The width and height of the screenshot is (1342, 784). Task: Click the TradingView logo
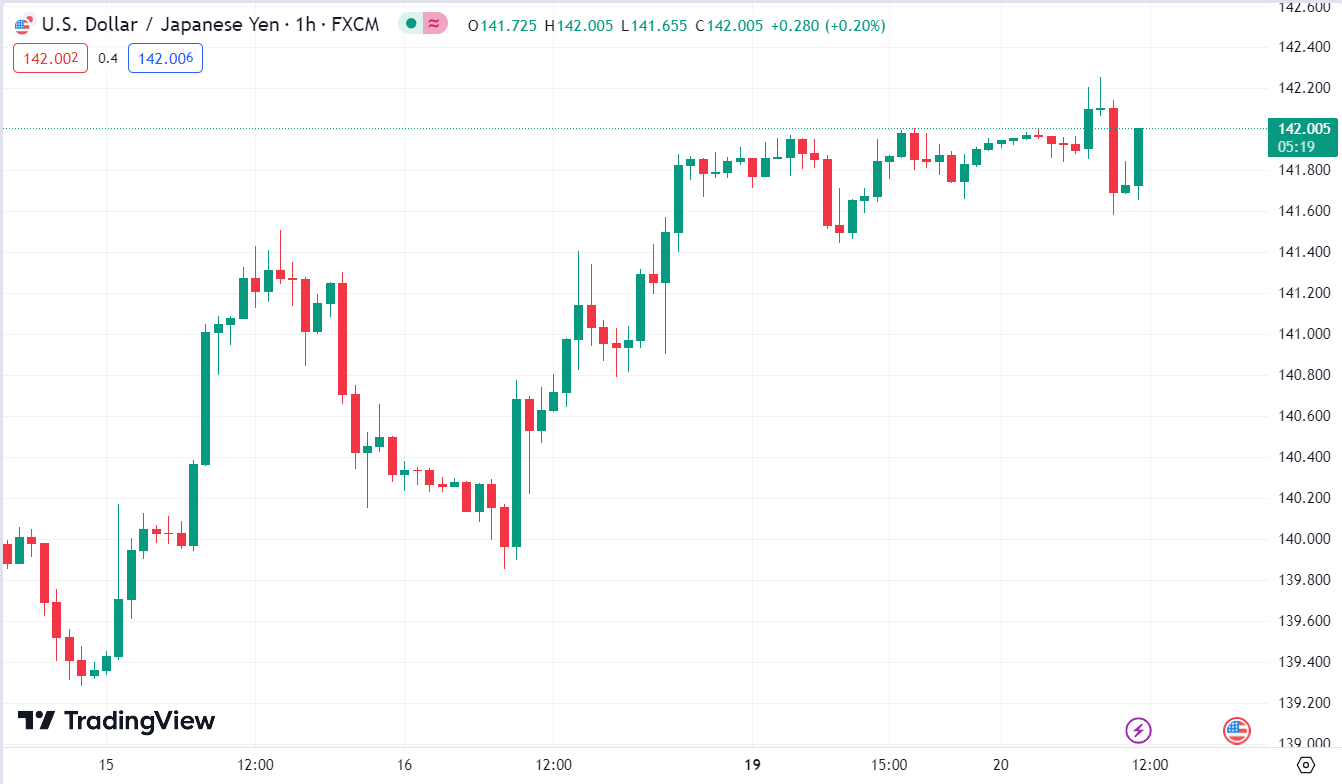click(117, 720)
